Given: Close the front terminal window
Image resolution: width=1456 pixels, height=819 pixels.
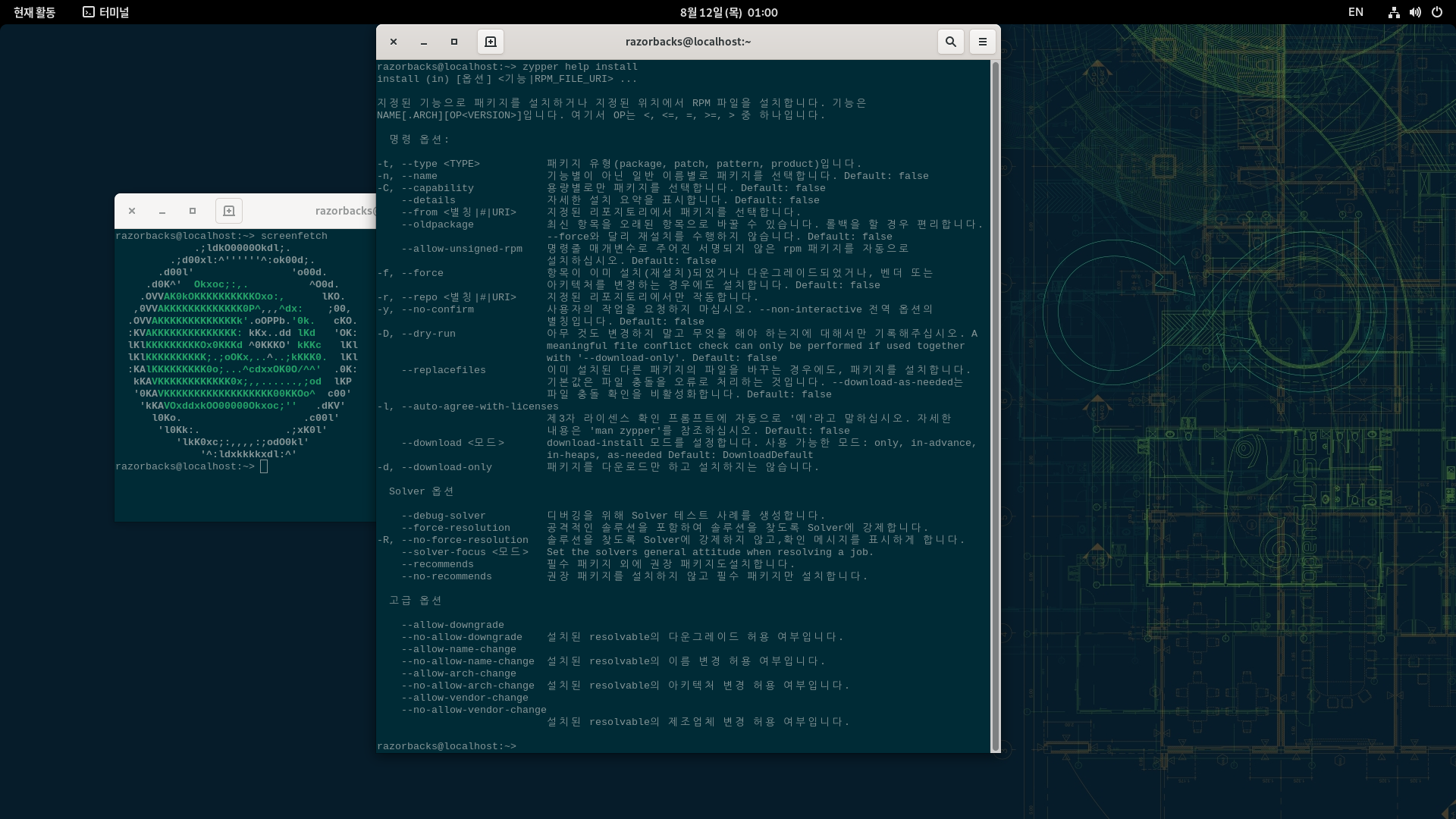Looking at the screenshot, I should pyautogui.click(x=394, y=42).
